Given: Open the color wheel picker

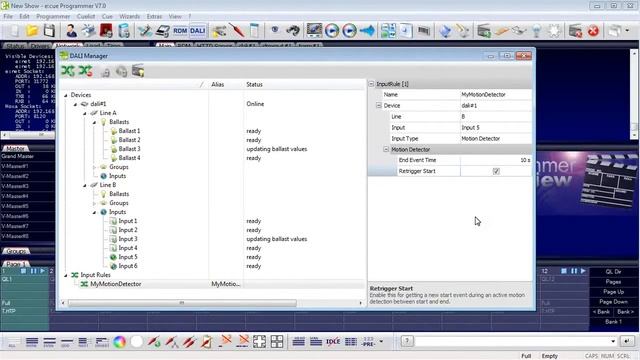Looking at the screenshot, I should [120, 342].
